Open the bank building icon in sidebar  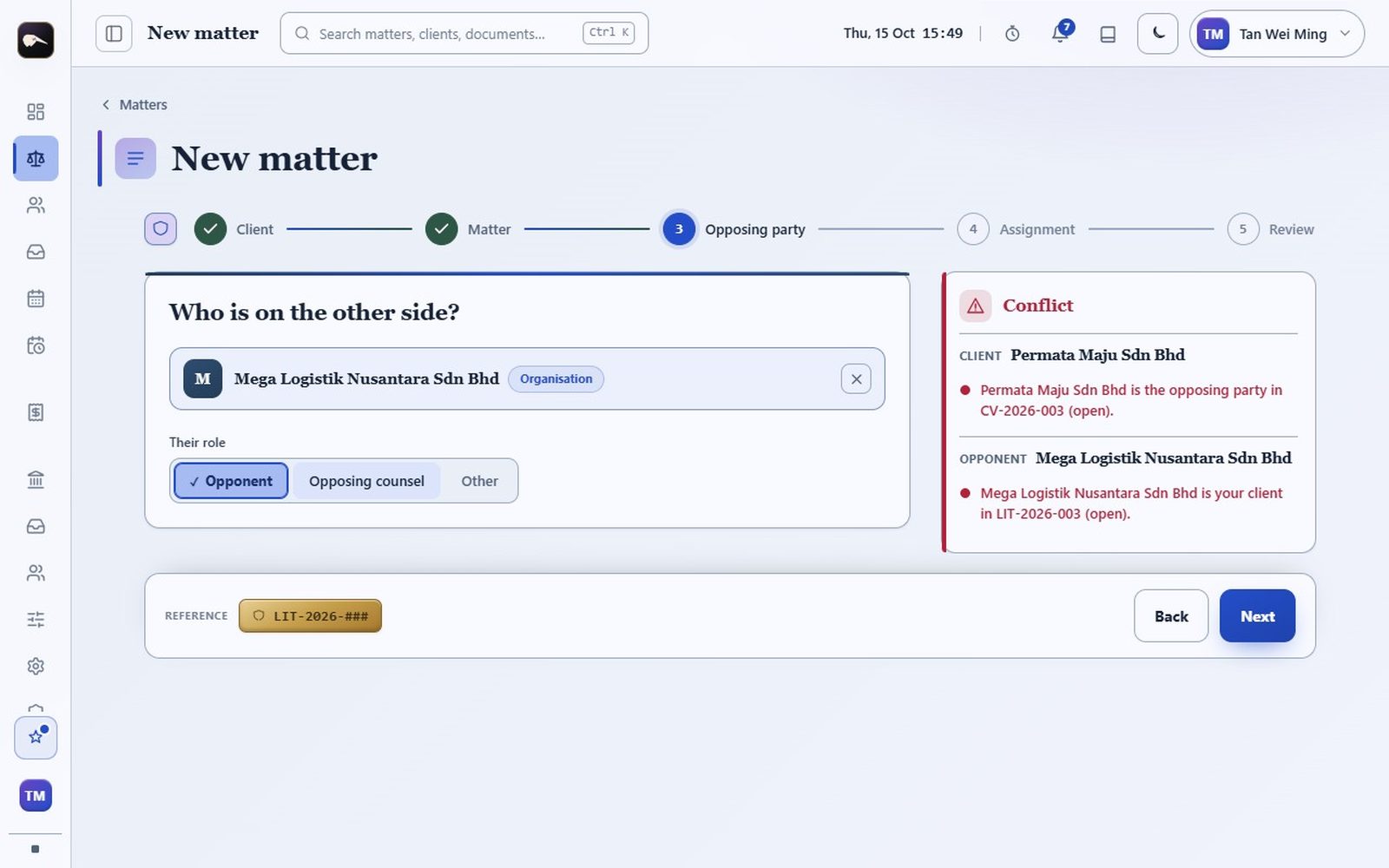pos(36,479)
